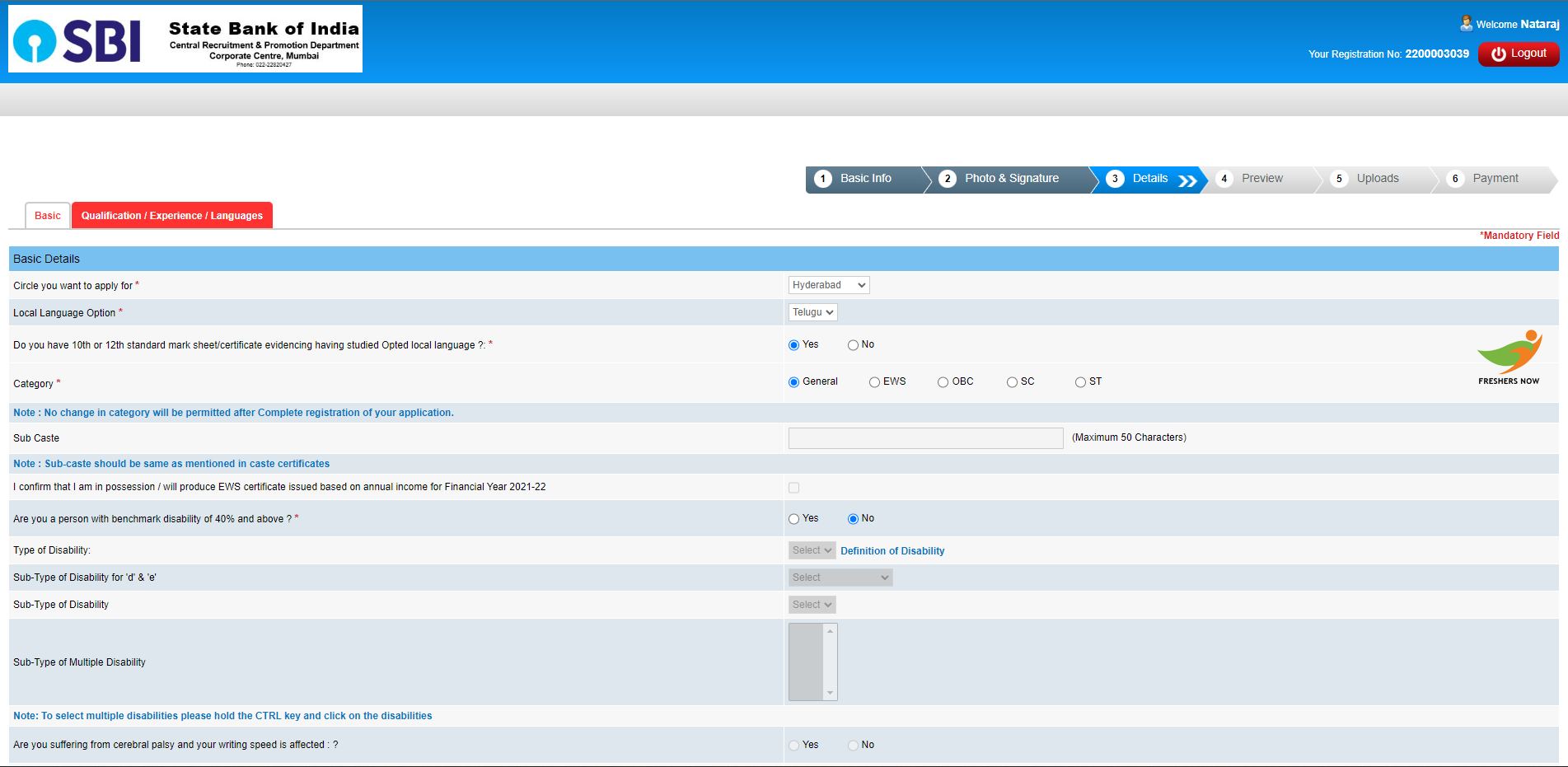This screenshot has width=1568, height=767.
Task: Go to step 2 Photo & Signature
Action: pyautogui.click(x=1010, y=179)
